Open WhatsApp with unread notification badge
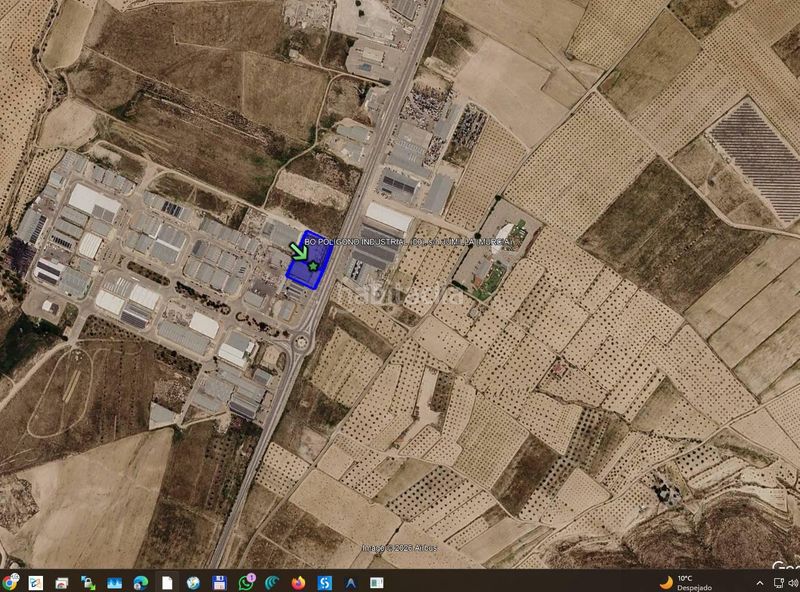The image size is (800, 592). pos(246,582)
